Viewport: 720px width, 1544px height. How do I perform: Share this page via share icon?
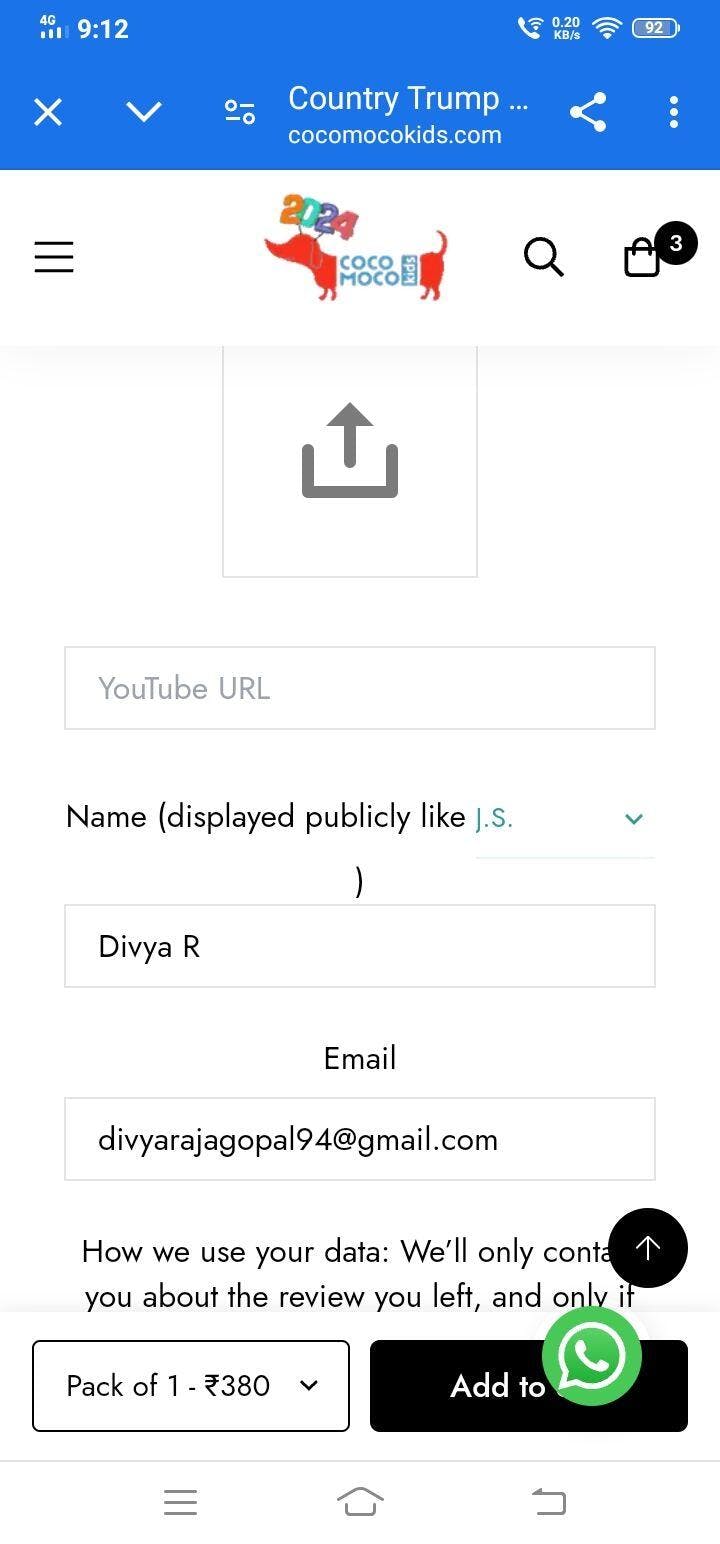click(588, 112)
